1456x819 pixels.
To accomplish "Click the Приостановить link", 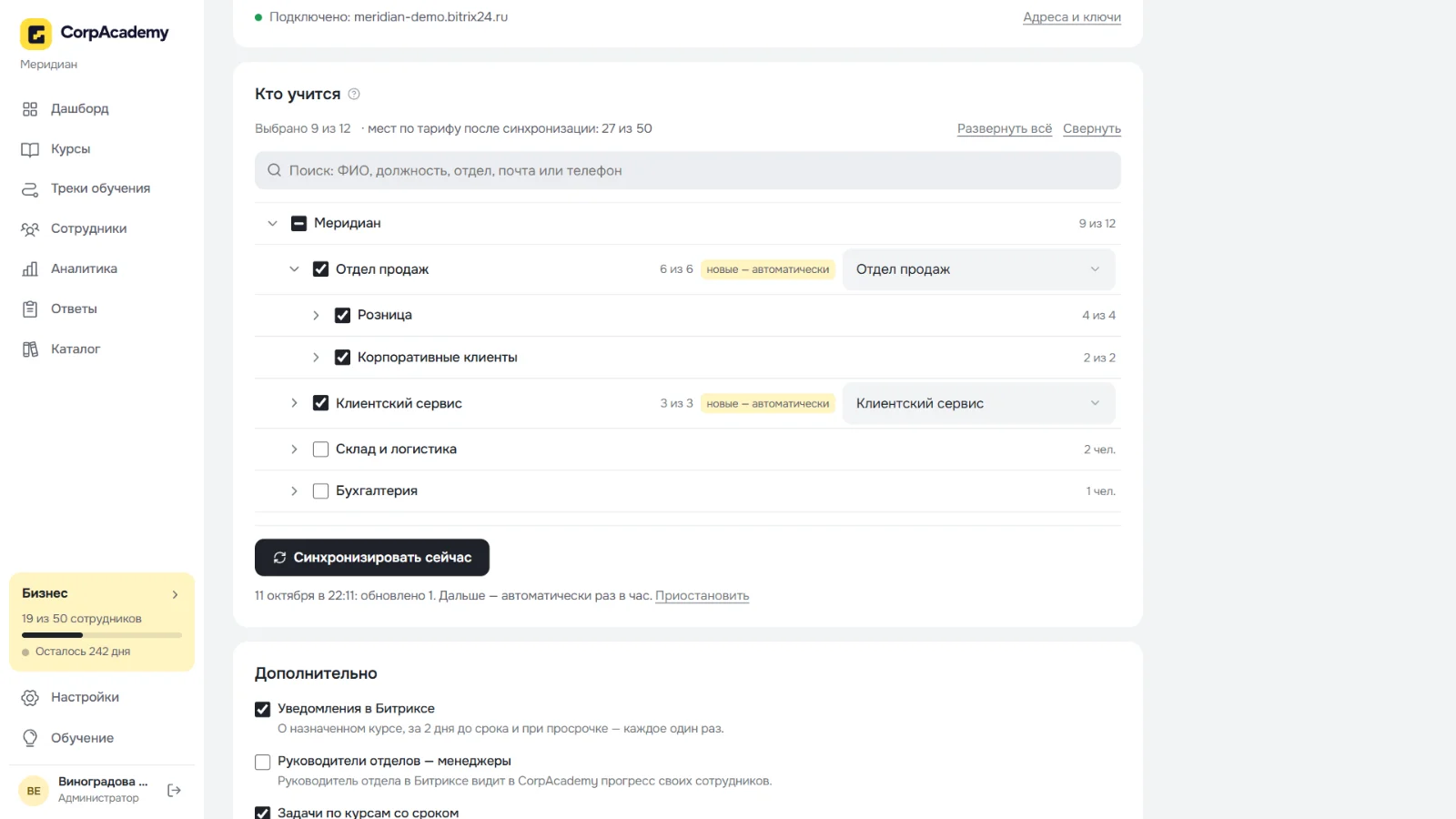I will pyautogui.click(x=702, y=596).
